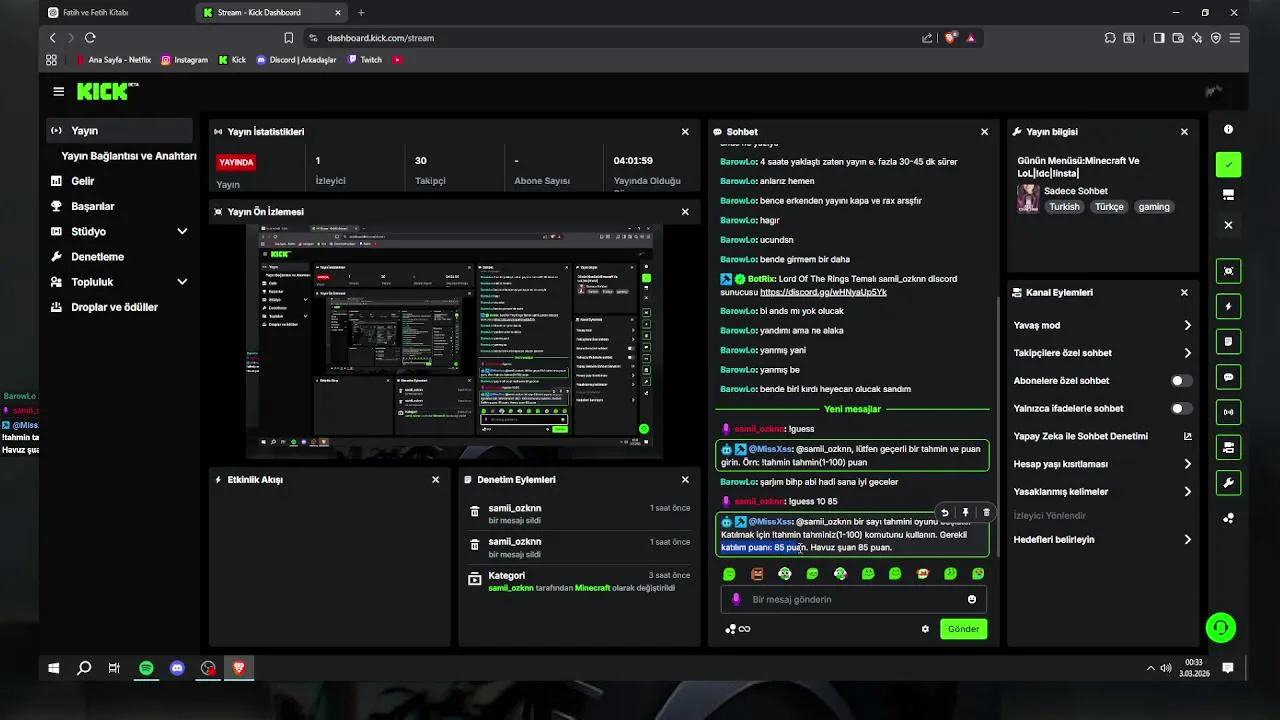
Task: Click the layout panels icon in right sidebar
Action: click(x=1228, y=195)
